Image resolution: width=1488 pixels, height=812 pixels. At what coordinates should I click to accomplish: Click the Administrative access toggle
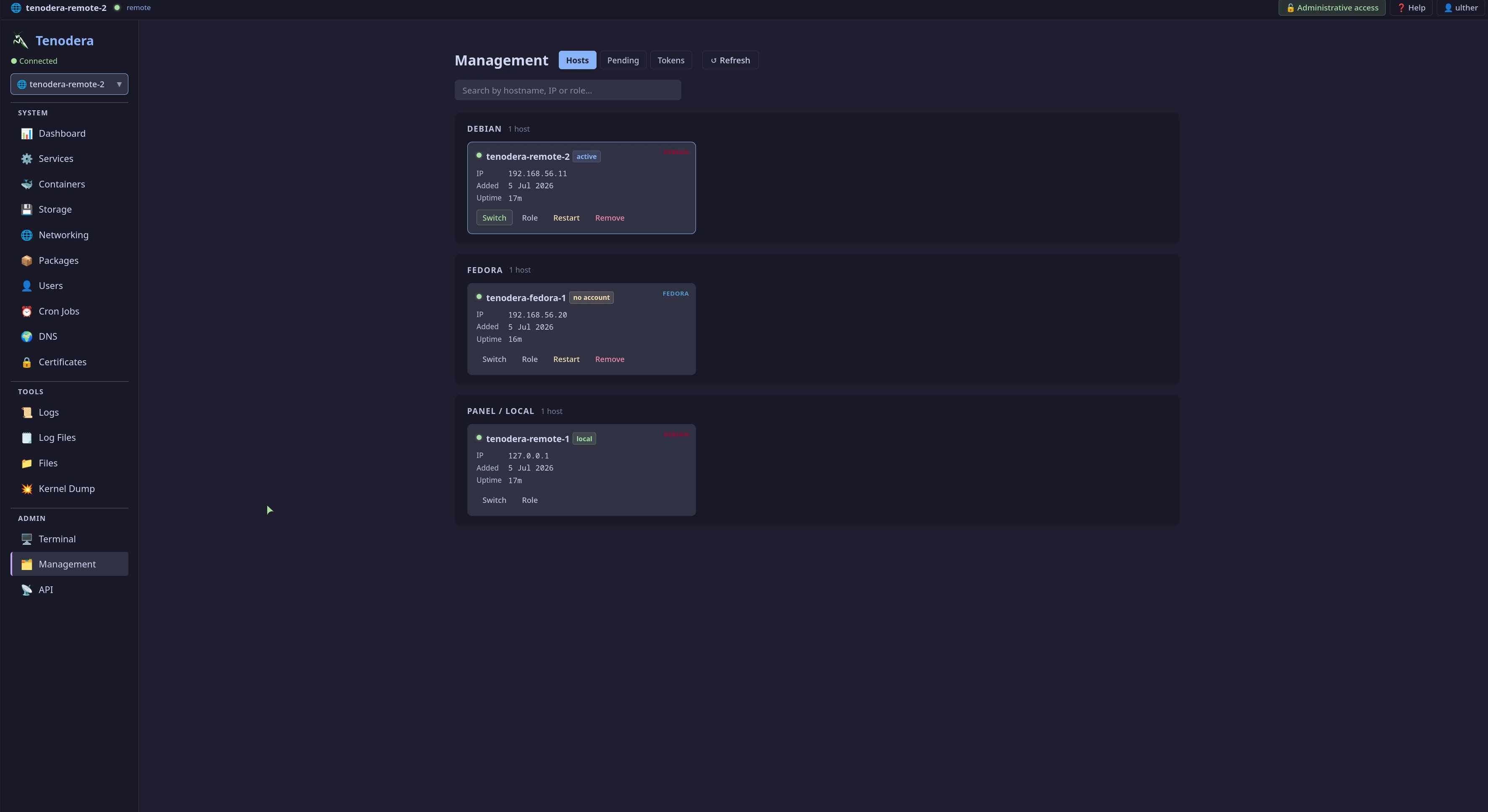1332,8
